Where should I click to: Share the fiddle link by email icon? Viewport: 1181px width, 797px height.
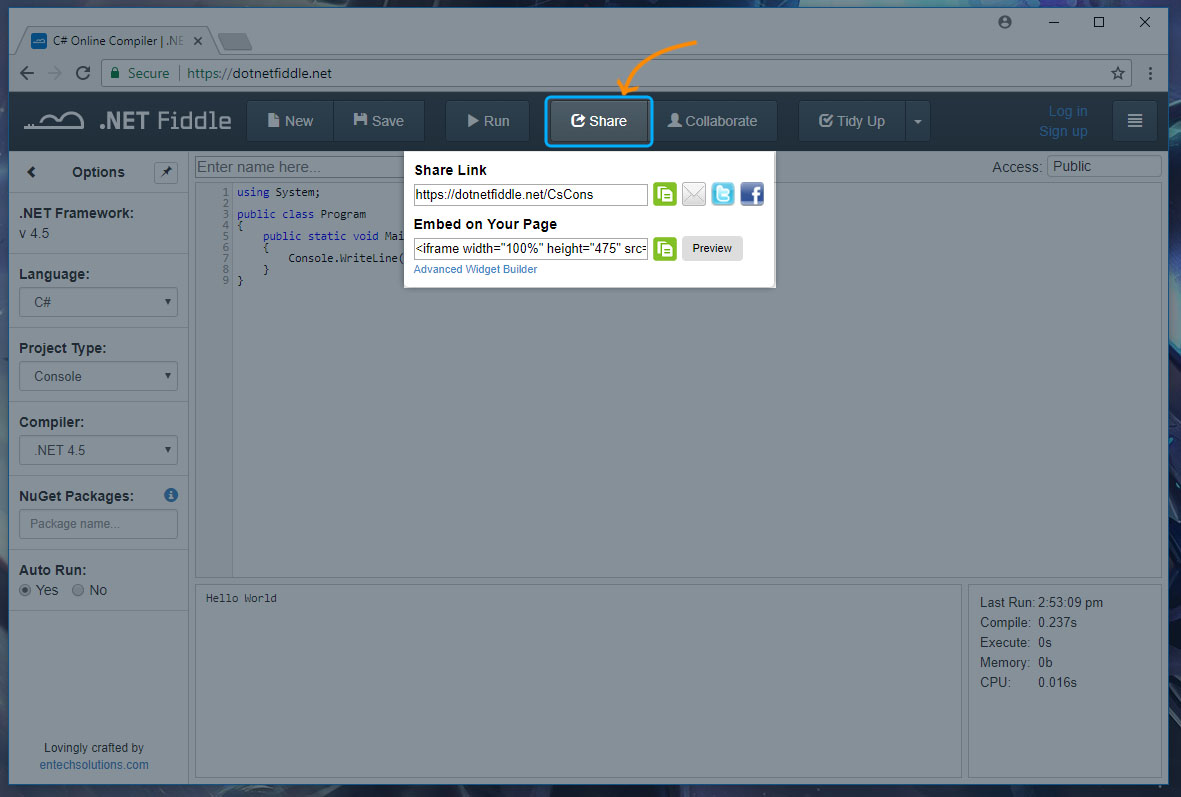coord(694,194)
